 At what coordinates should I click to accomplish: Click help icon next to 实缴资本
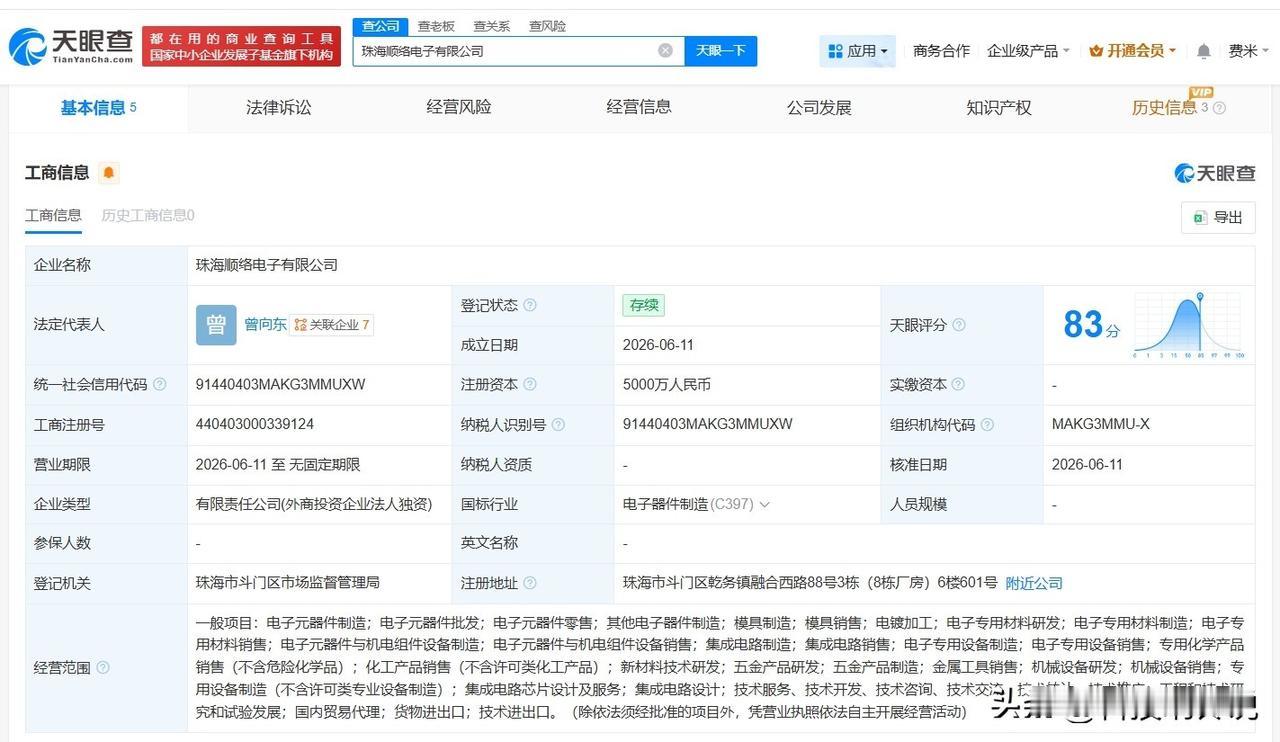pyautogui.click(x=958, y=385)
